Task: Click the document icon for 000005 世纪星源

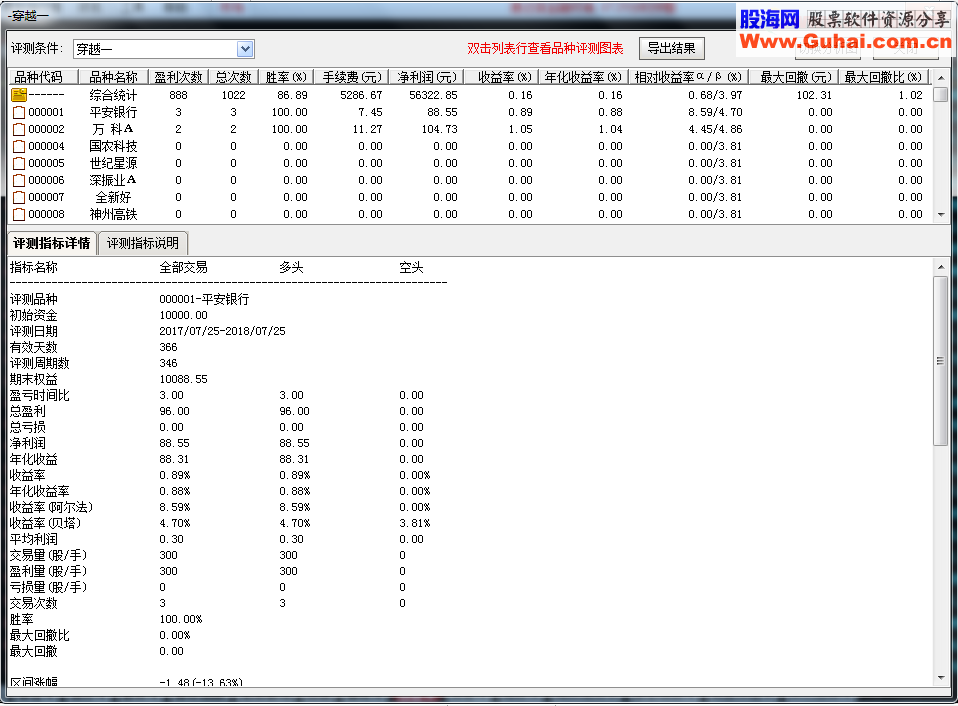Action: click(19, 164)
